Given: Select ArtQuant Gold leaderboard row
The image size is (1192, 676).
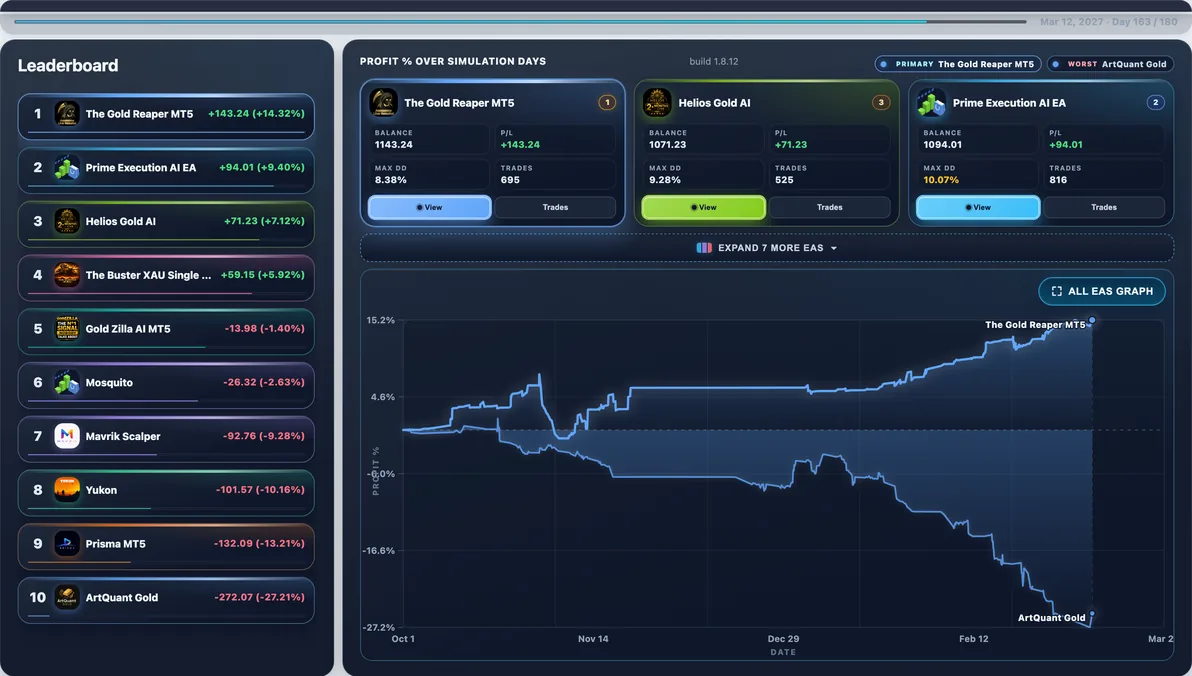Looking at the screenshot, I should [x=166, y=601].
